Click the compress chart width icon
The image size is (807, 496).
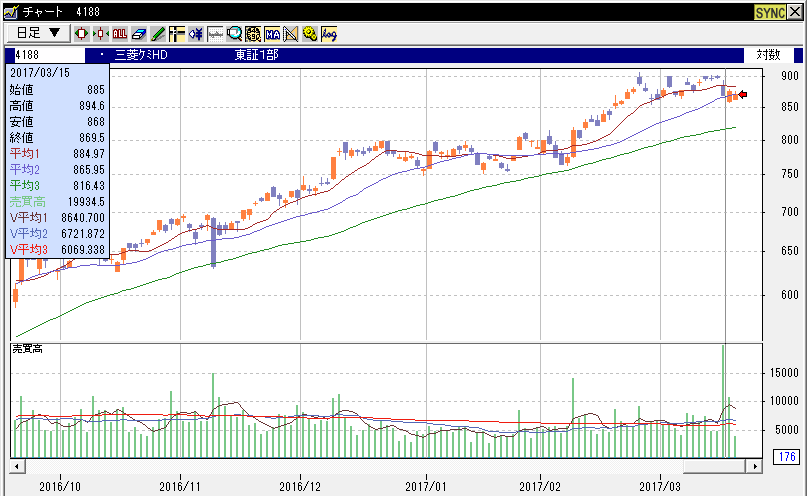(x=101, y=33)
